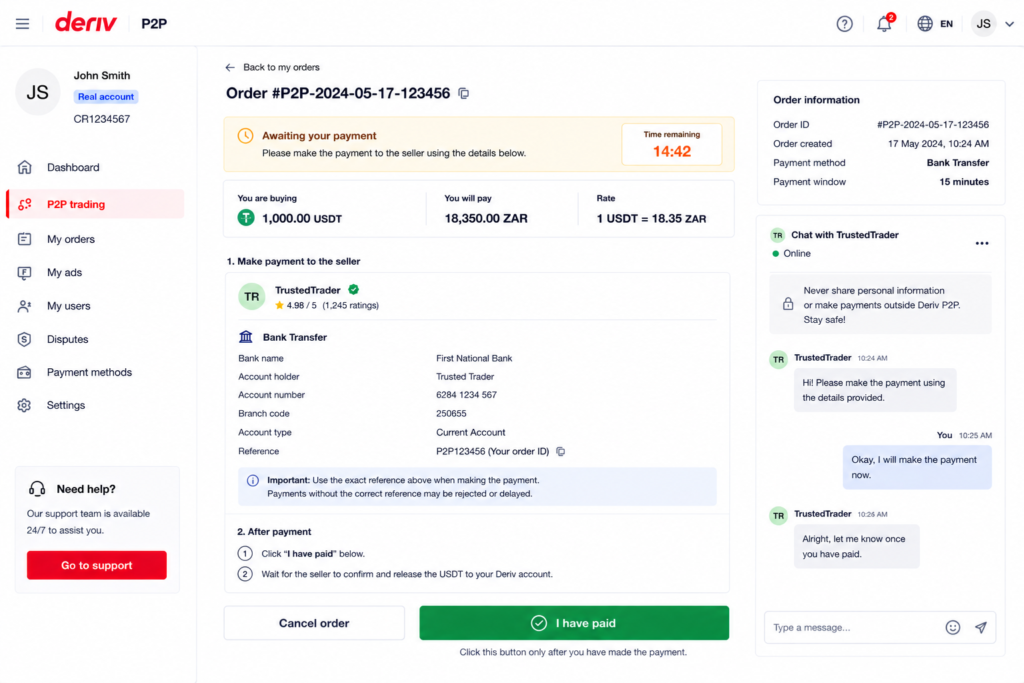Copy the payment reference P2P123456
Image resolution: width=1024 pixels, height=683 pixels.
[560, 451]
